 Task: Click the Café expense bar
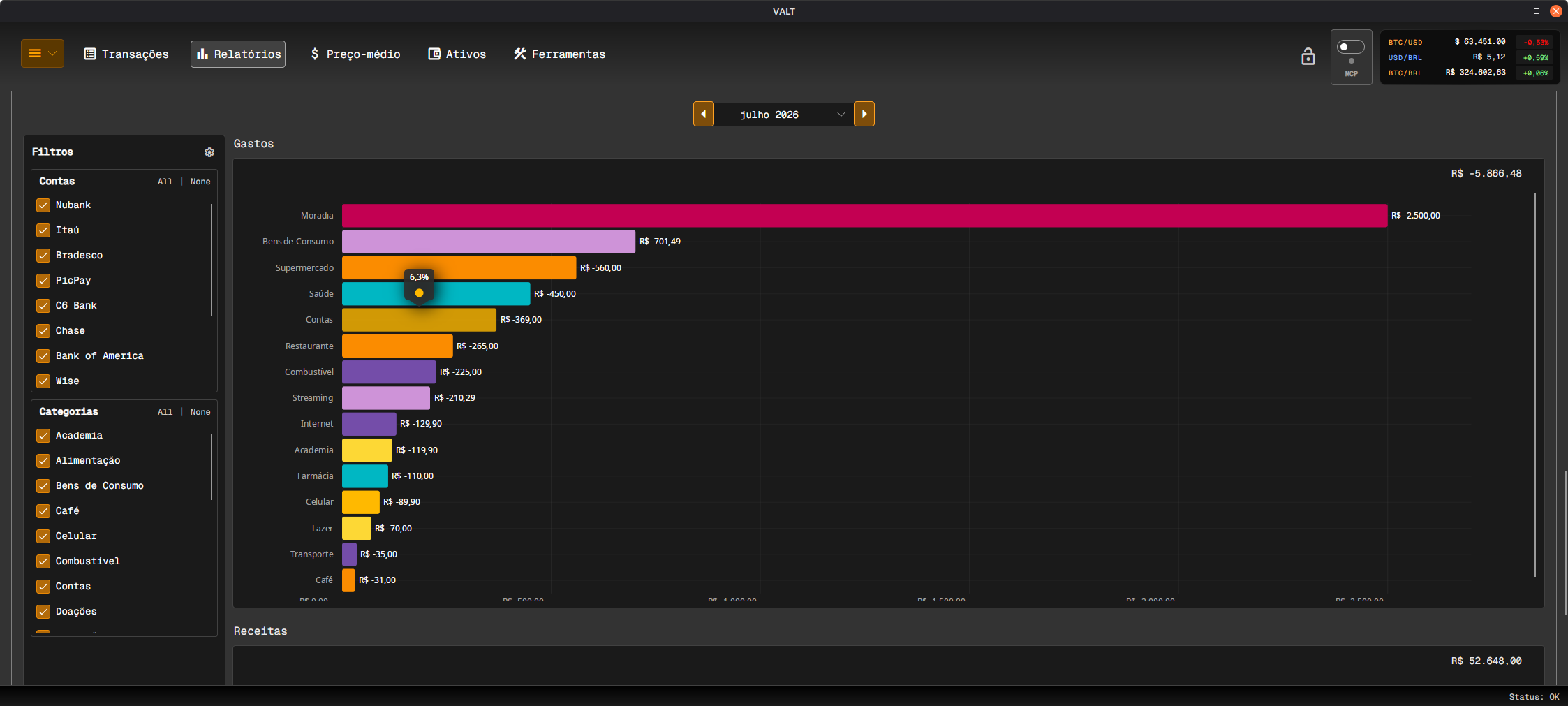[x=348, y=580]
